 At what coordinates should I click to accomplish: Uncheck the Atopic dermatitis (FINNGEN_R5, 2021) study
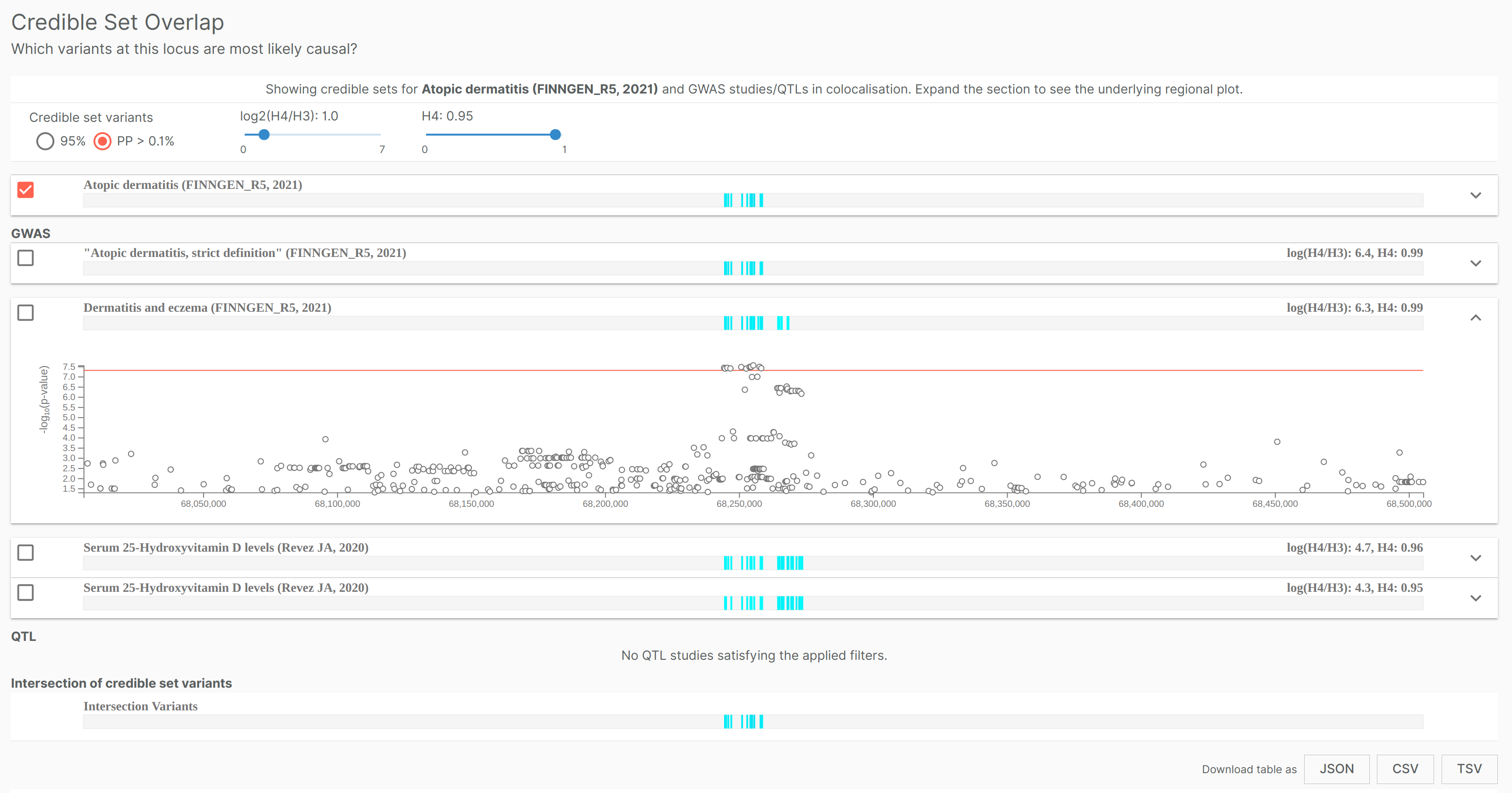(25, 189)
